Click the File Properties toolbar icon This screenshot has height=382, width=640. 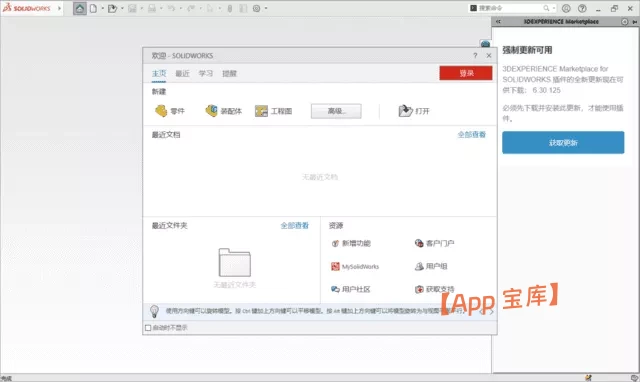[x=243, y=8]
